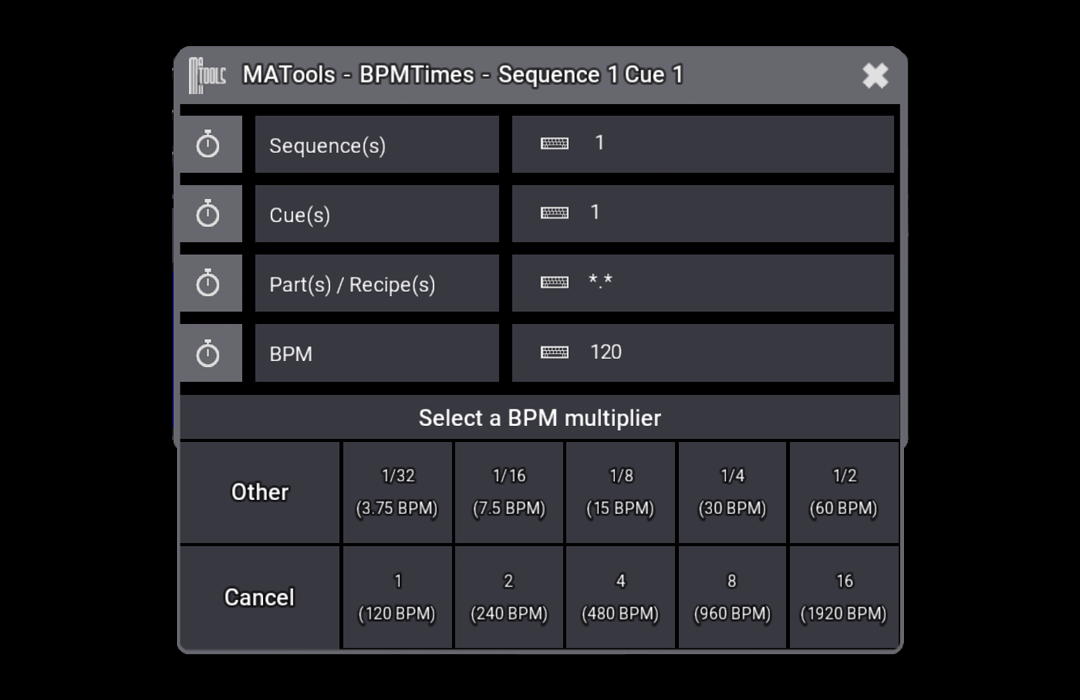Click keyboard icon in Part(s) / Recipe(s) field

point(554,282)
